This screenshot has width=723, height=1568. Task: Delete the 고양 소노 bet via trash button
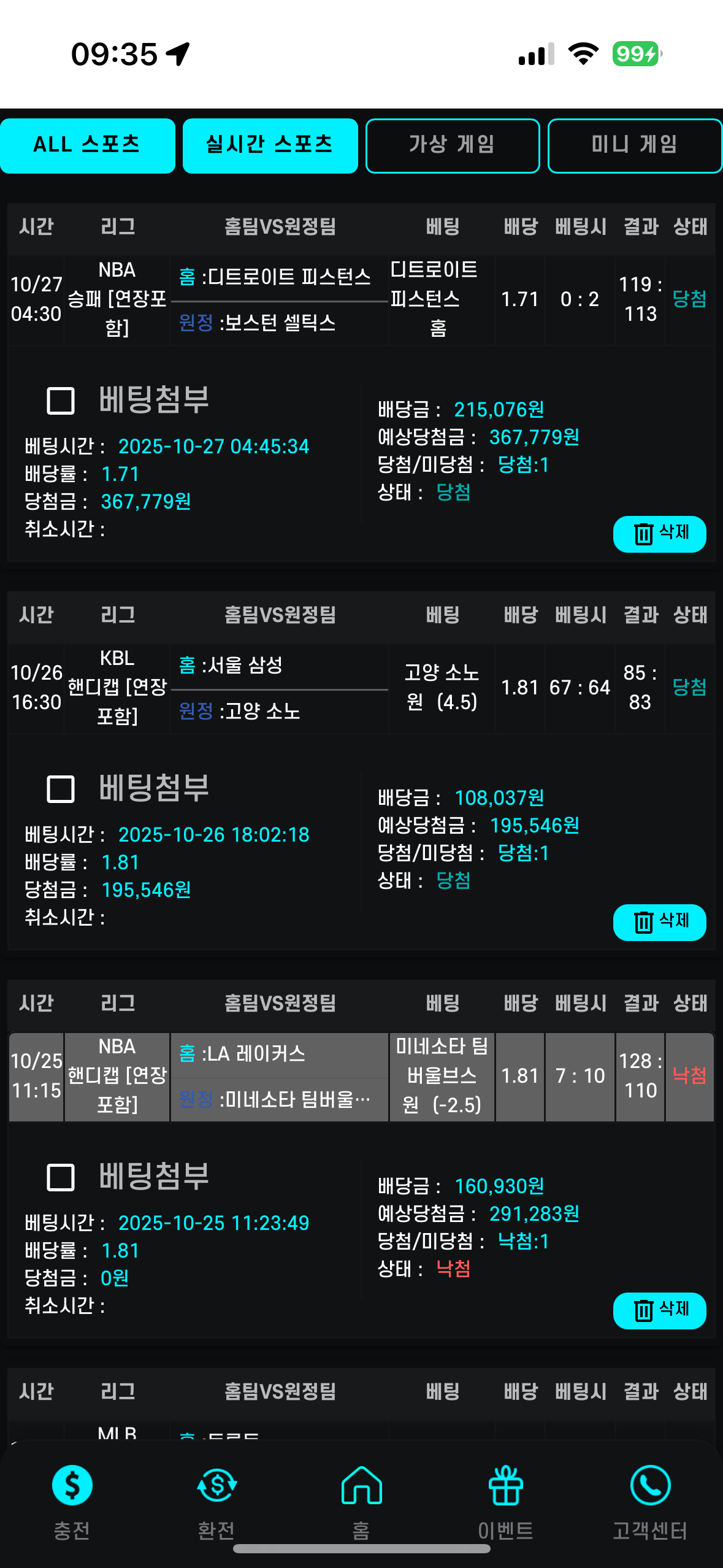pyautogui.click(x=659, y=922)
